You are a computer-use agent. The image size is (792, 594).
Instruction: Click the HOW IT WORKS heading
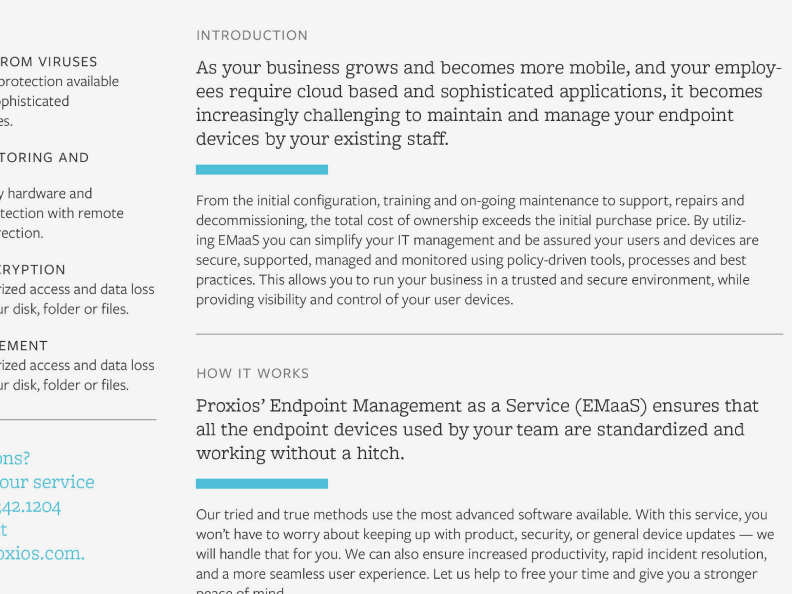pyautogui.click(x=253, y=373)
